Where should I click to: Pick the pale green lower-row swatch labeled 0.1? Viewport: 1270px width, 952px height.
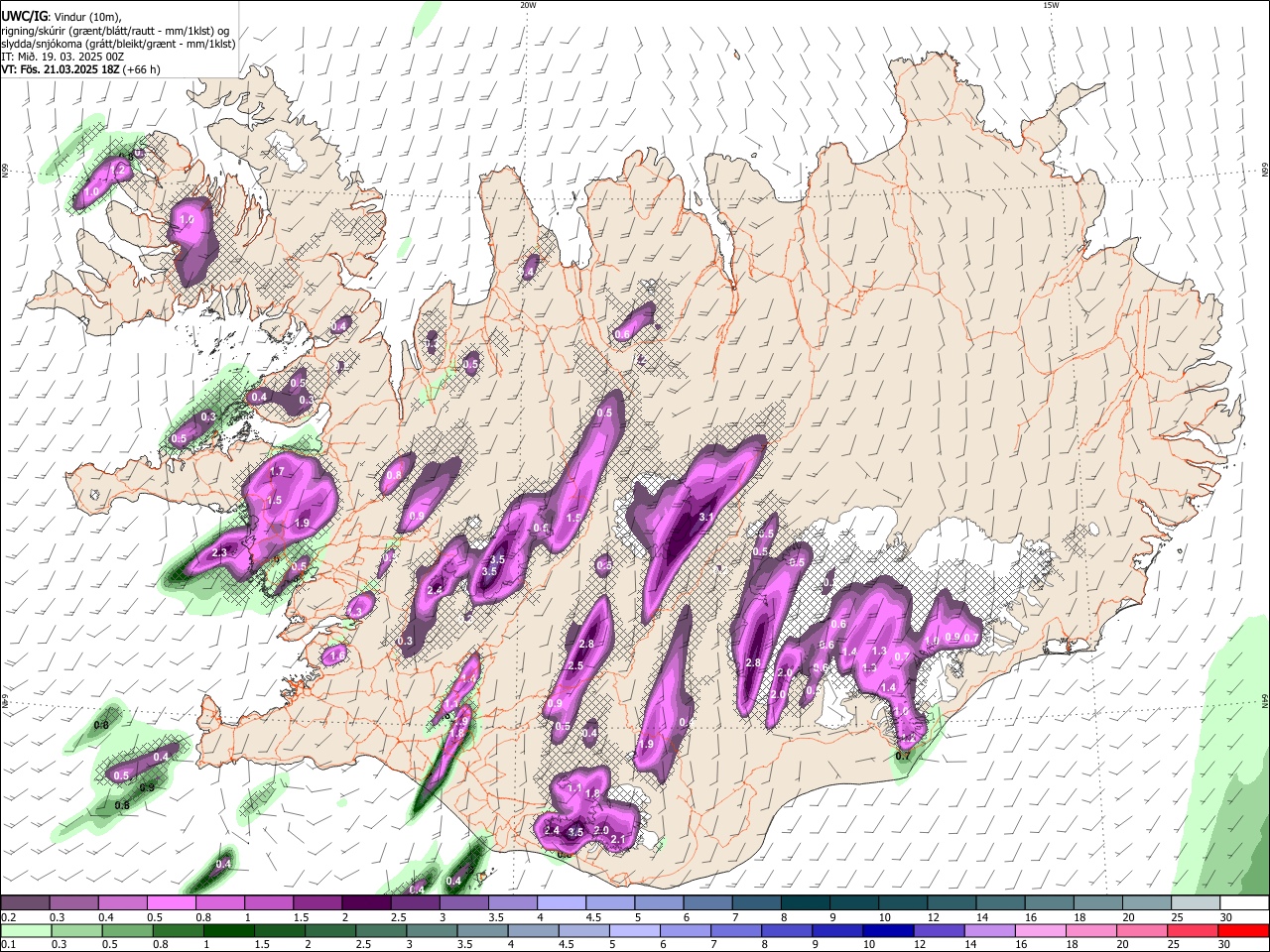coord(25,930)
